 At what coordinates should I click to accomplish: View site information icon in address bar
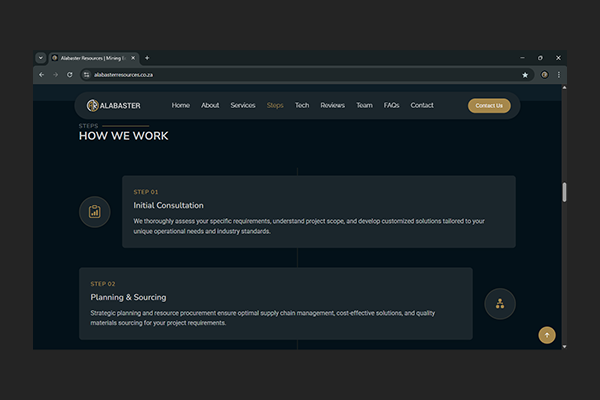[x=86, y=75]
